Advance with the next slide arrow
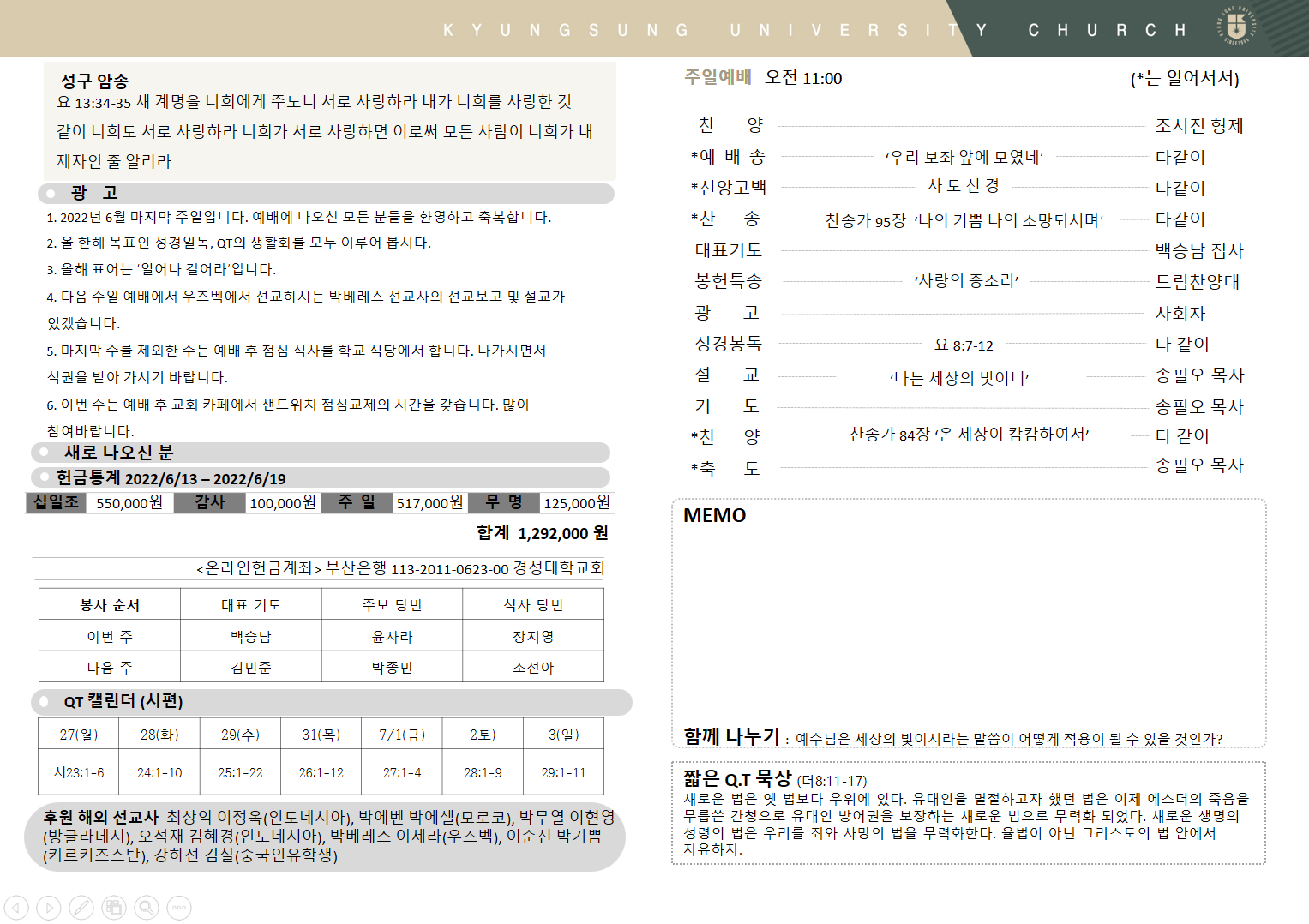Viewport: 1309px width, 924px height. point(49,907)
